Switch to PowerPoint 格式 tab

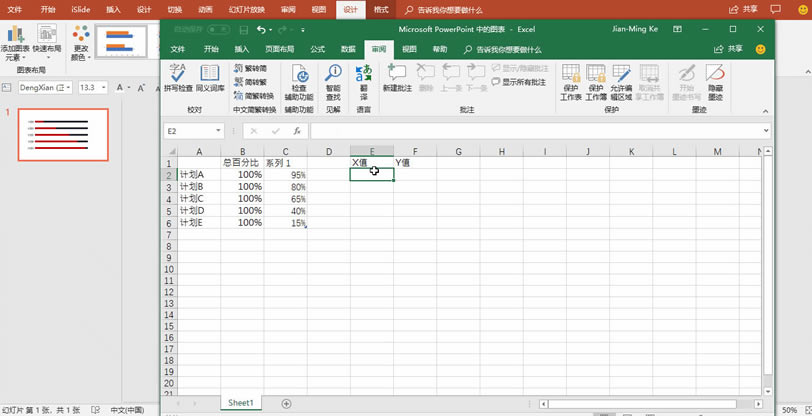tap(381, 9)
